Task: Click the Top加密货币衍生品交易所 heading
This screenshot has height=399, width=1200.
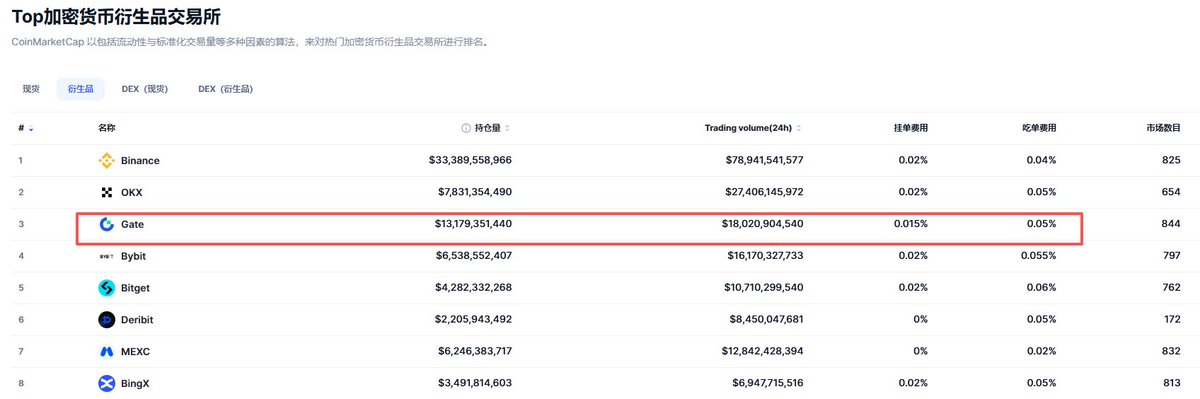Action: pyautogui.click(x=117, y=17)
